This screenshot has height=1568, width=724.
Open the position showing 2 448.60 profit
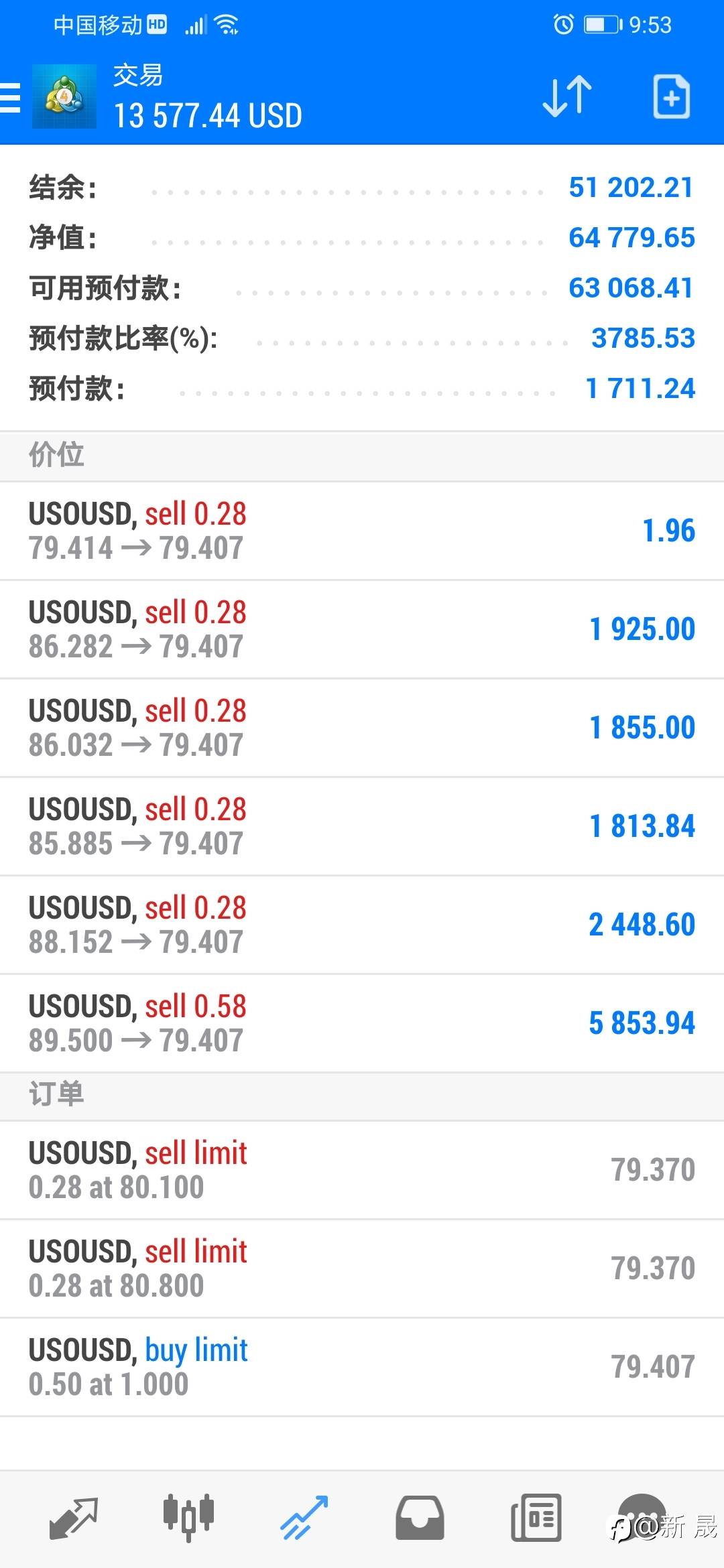pyautogui.click(x=362, y=925)
